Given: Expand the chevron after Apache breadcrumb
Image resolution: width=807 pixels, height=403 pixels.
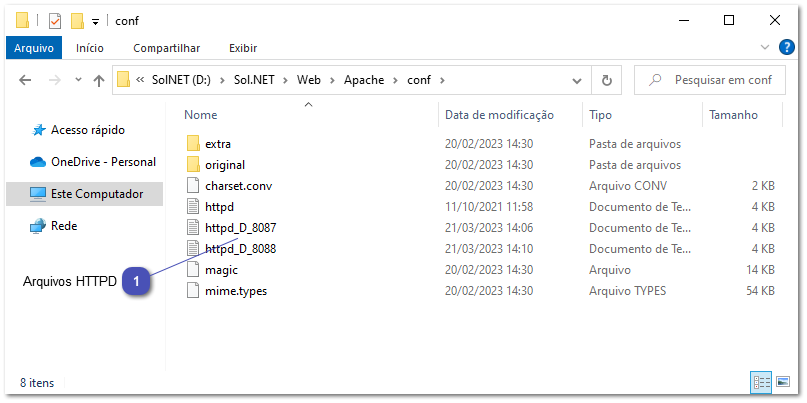Looking at the screenshot, I should coord(395,80).
